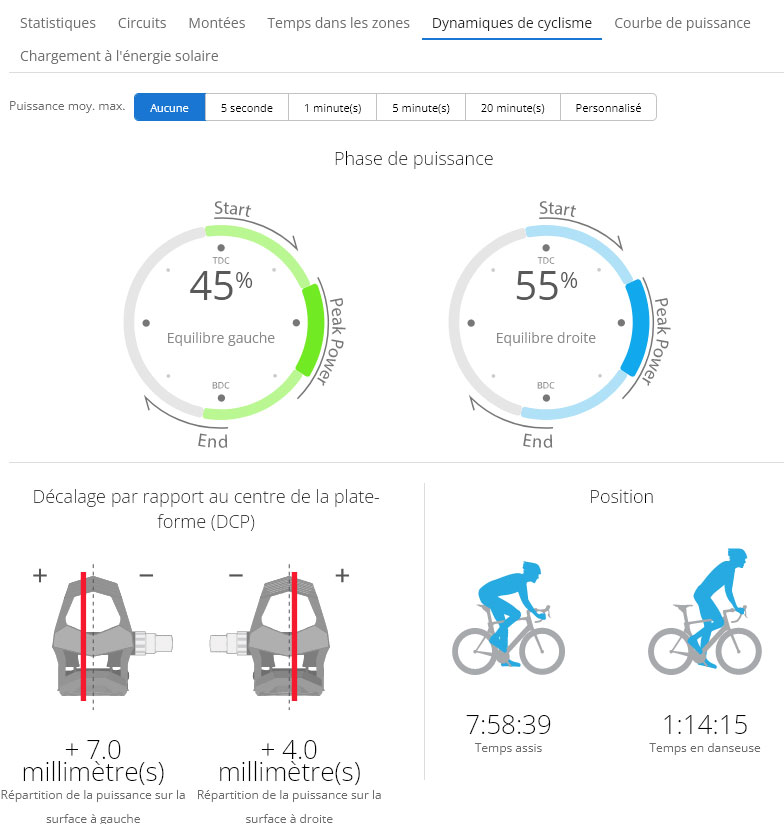784x824 pixels.
Task: Go to Temps dans les zones tab
Action: point(338,23)
